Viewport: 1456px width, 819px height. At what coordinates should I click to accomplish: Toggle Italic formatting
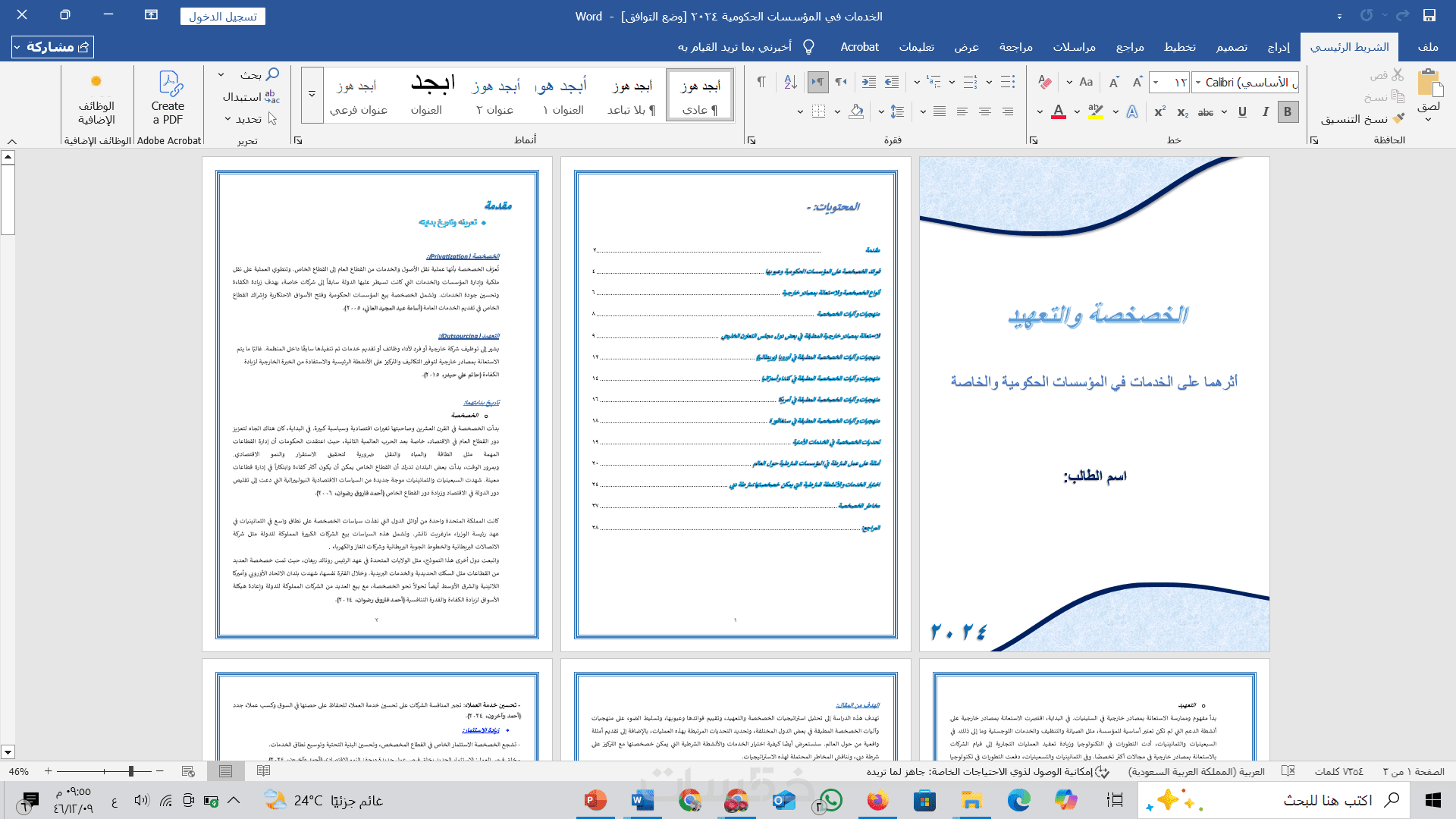(x=1265, y=112)
